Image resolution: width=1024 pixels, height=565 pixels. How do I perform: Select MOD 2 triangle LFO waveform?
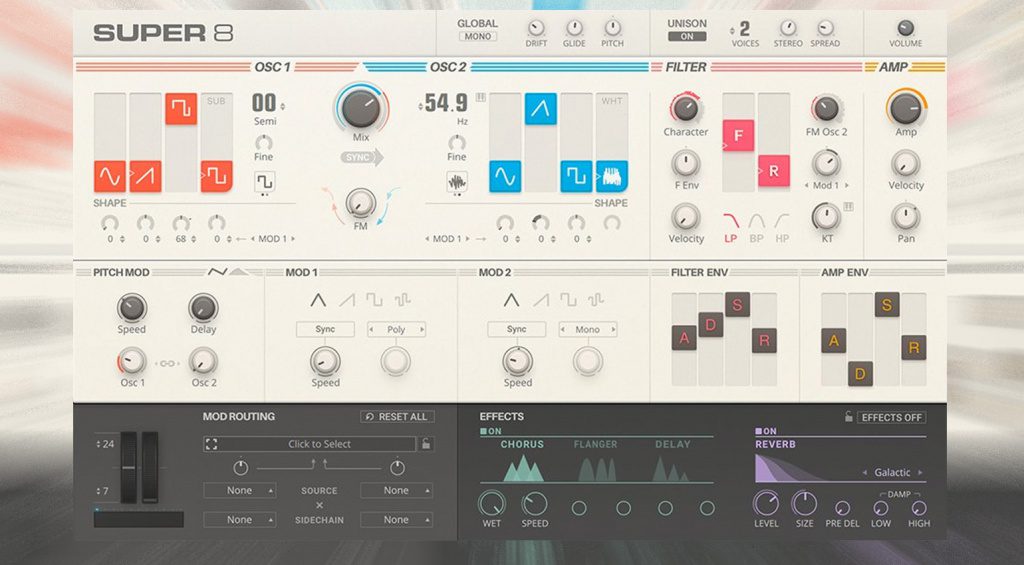(511, 300)
